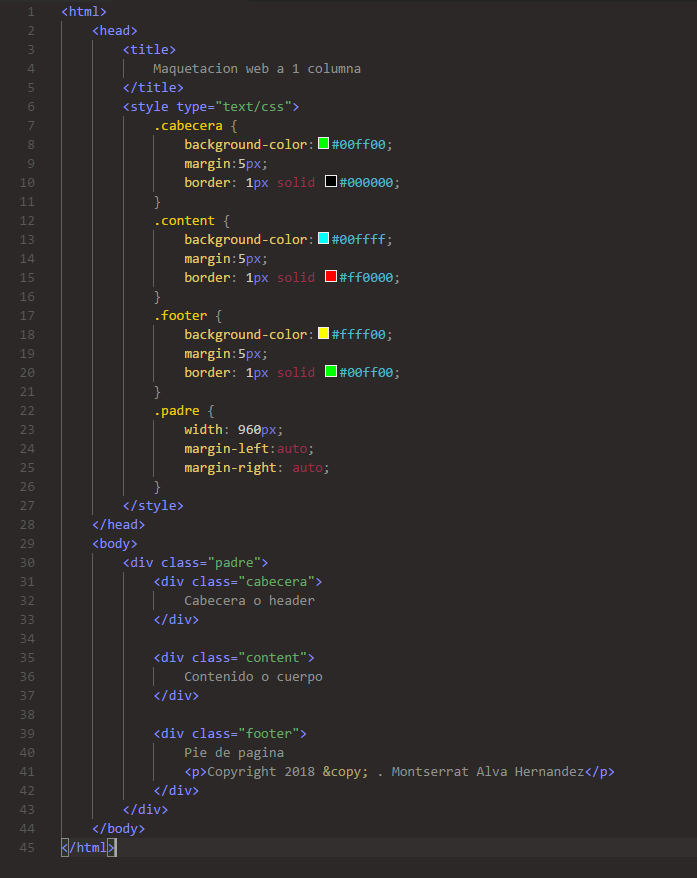Open yellow swatch for footer background-color
Image resolution: width=697 pixels, height=878 pixels.
click(324, 334)
